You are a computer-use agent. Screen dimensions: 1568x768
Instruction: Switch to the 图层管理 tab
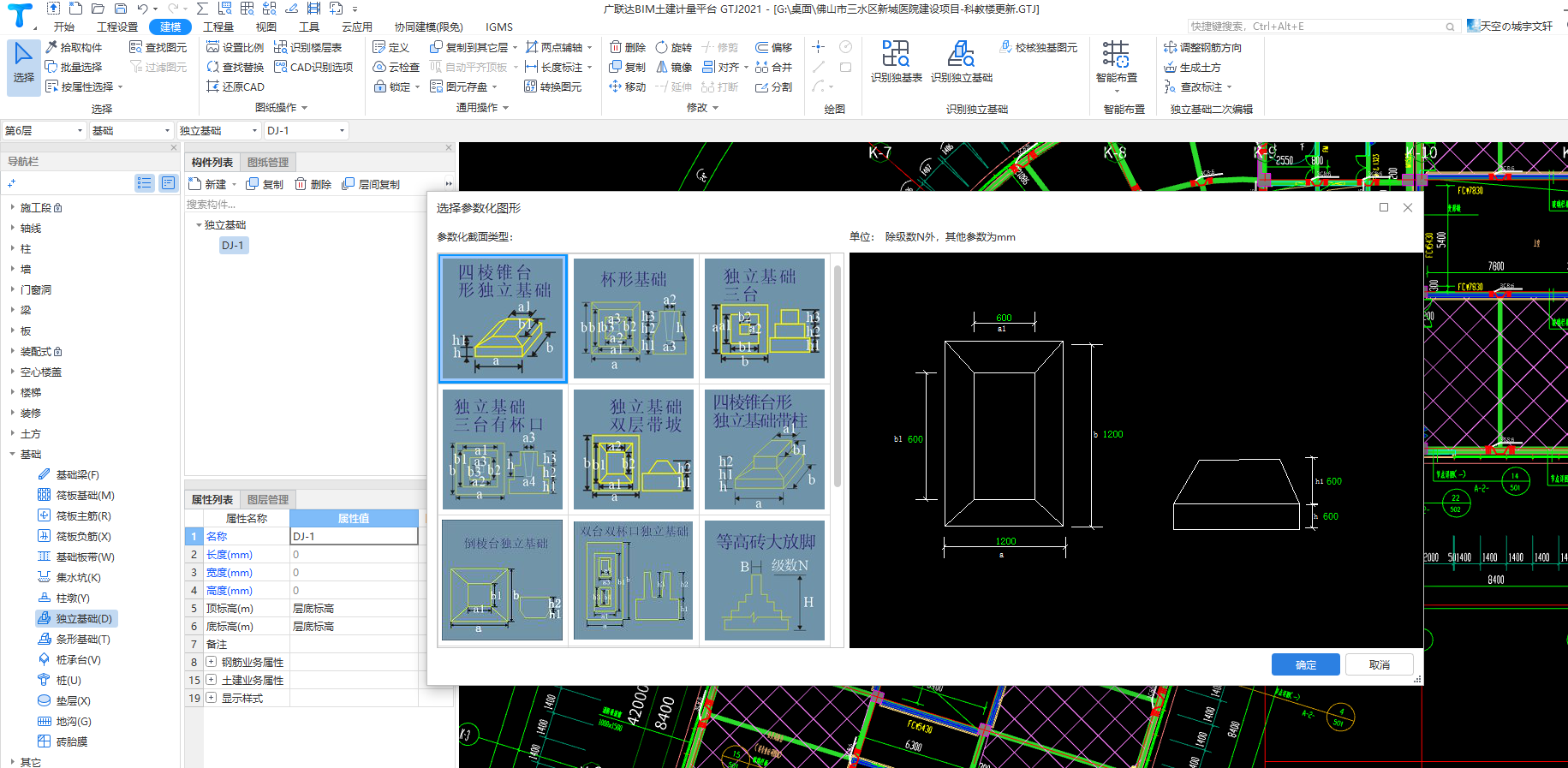point(268,499)
